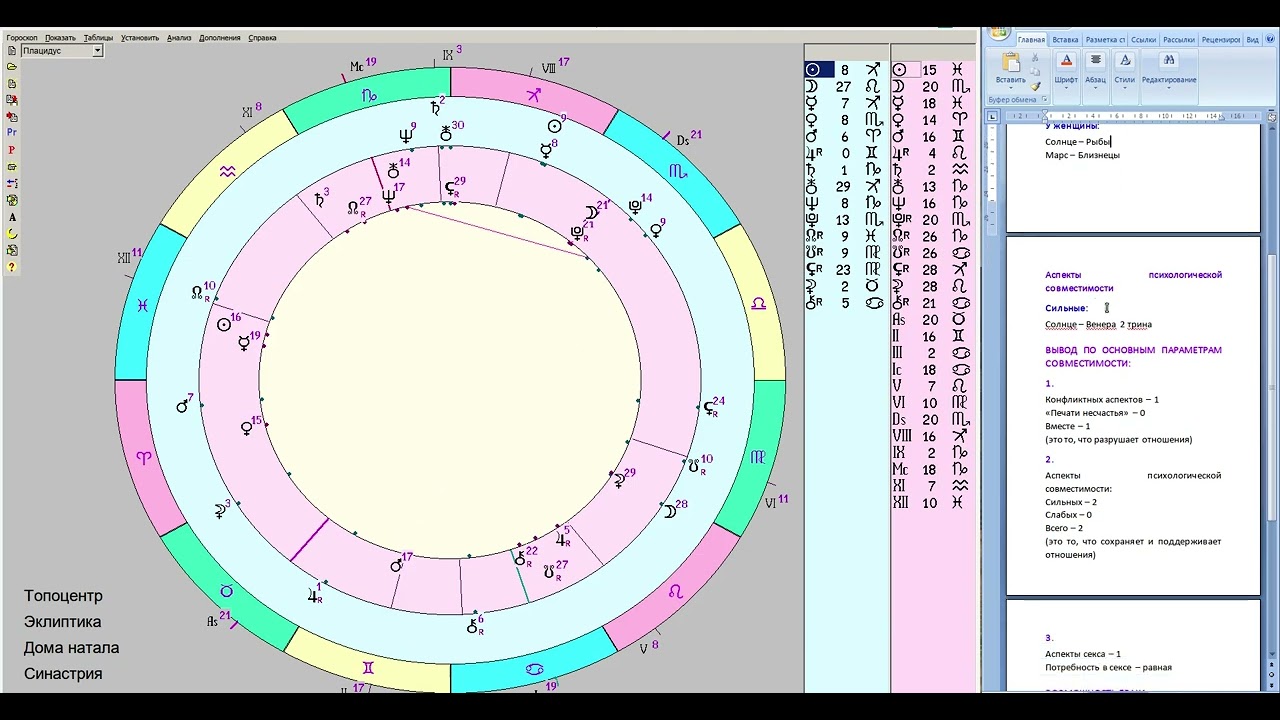Viewport: 1280px width, 720px height.
Task: Click 'Конфликтных аспектов – 1' line
Action: coord(1102,399)
